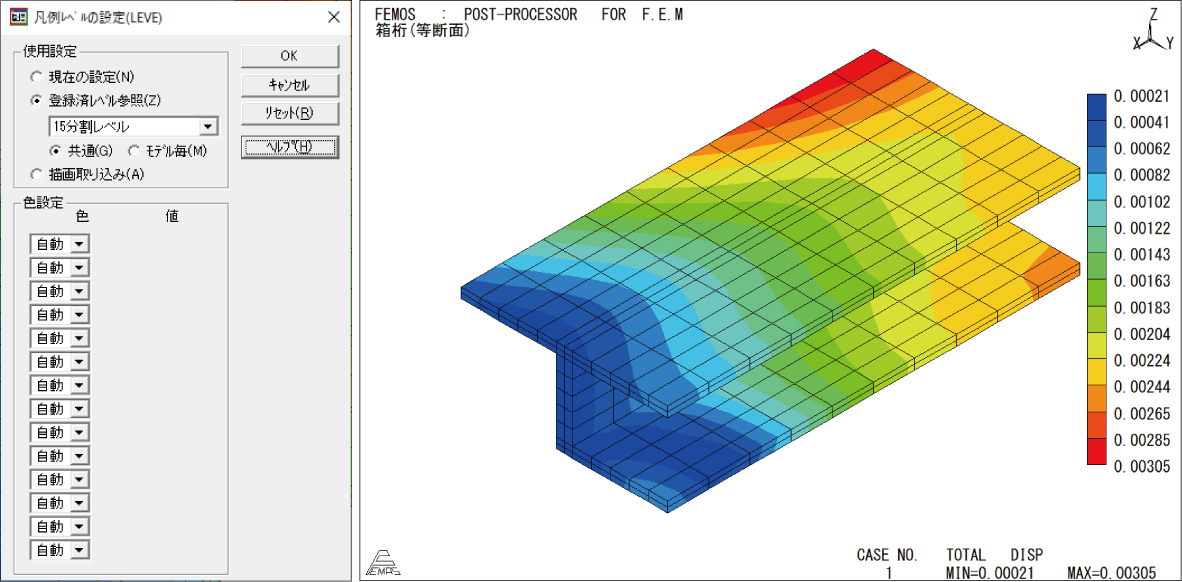
Task: Click the リセット(R) button
Action: tap(289, 114)
